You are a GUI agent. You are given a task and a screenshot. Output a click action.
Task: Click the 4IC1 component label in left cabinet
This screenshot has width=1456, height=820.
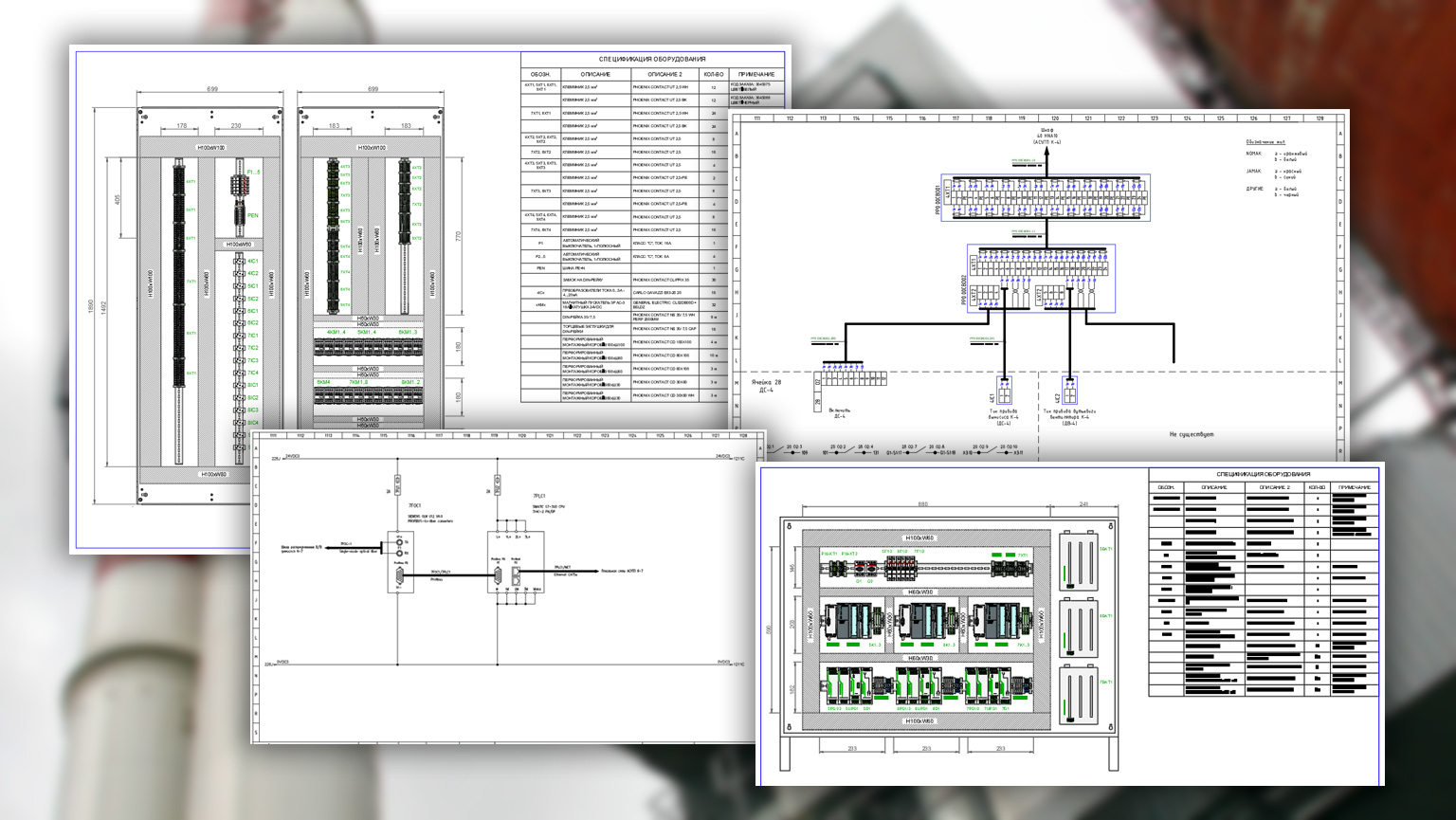click(x=253, y=261)
